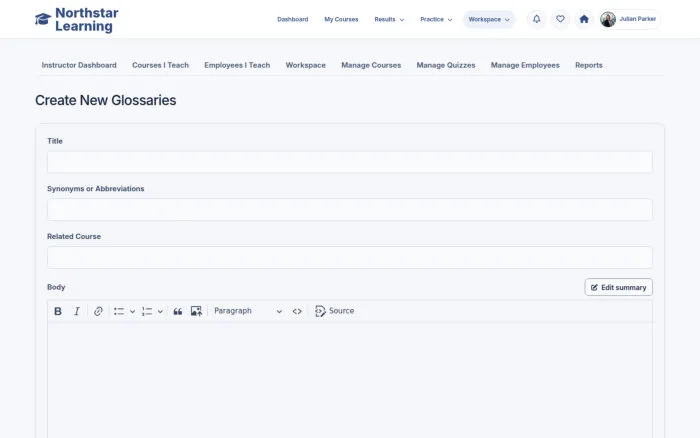Open Manage Employees tab
The height and width of the screenshot is (438, 700).
click(x=525, y=65)
